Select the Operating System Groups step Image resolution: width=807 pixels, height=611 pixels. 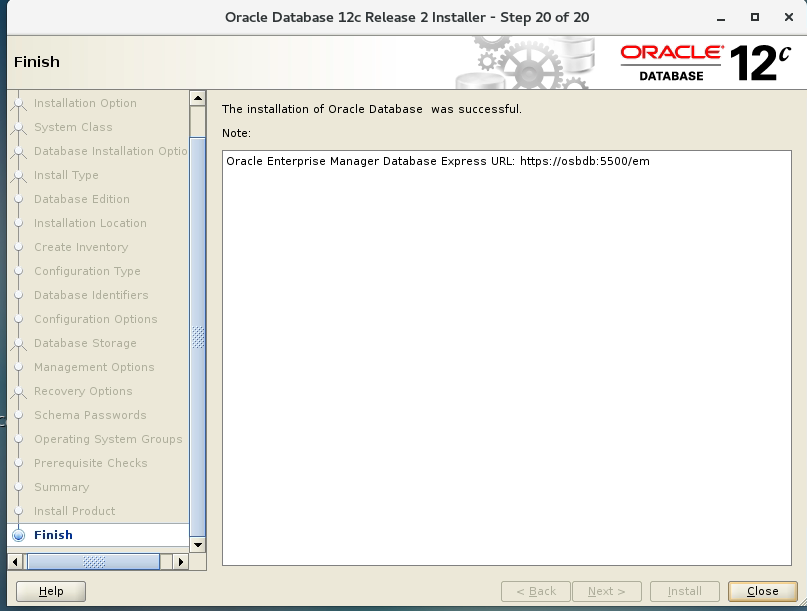pyautogui.click(x=108, y=439)
